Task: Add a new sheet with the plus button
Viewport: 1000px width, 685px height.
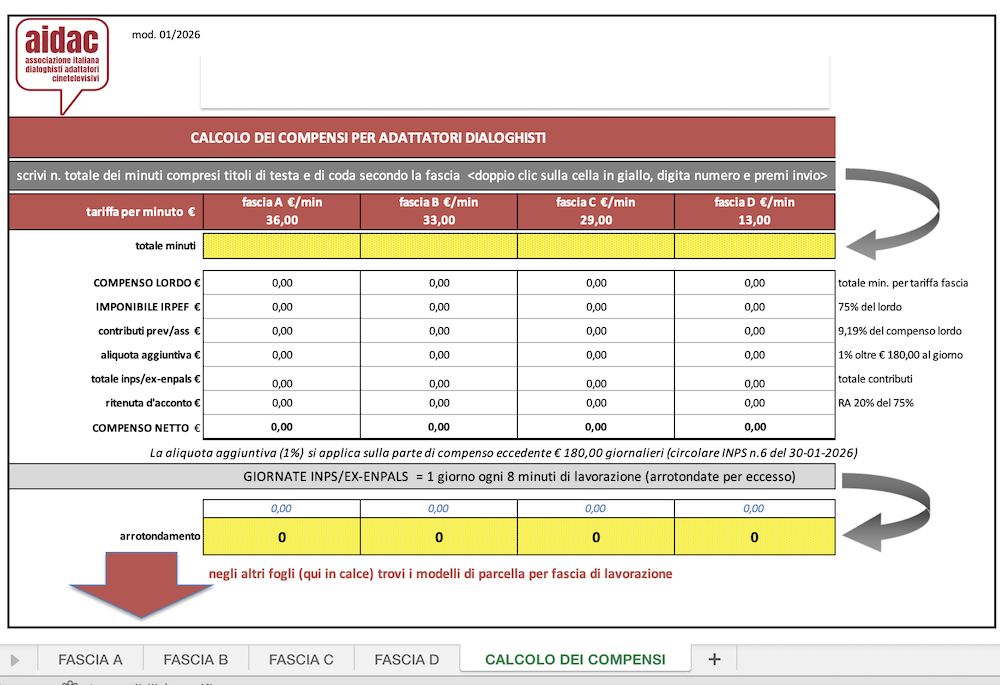Action: (714, 659)
